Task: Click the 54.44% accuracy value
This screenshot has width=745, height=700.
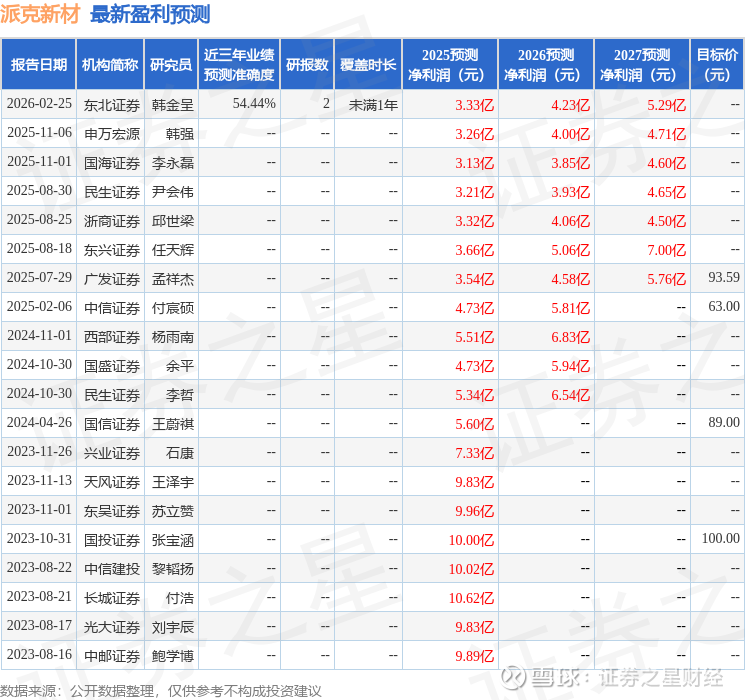Action: point(254,104)
